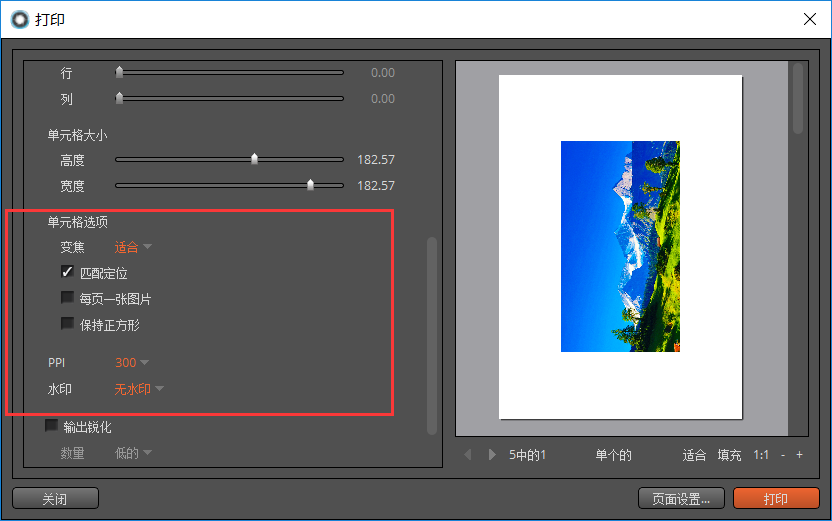Zoom out preview with minus icon
This screenshot has height=521, width=832.
coord(783,455)
